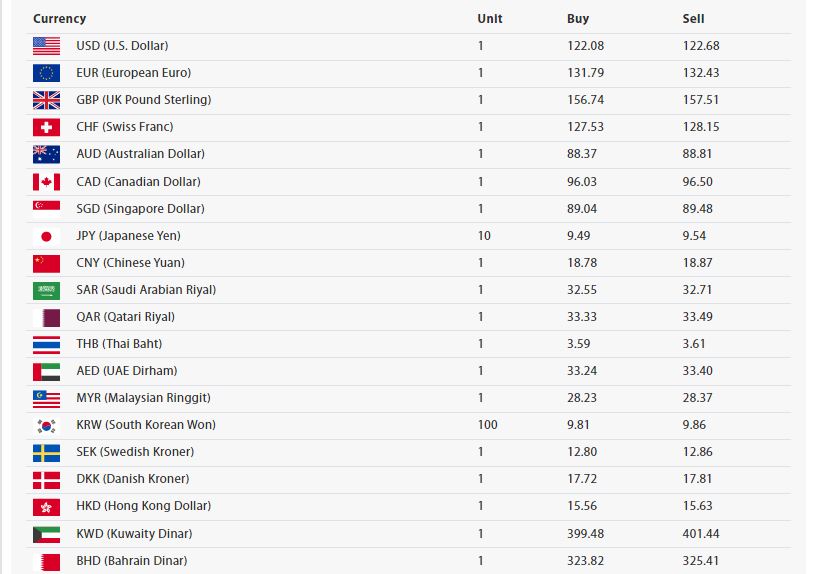Click the Swiss flag icon

click(46, 127)
